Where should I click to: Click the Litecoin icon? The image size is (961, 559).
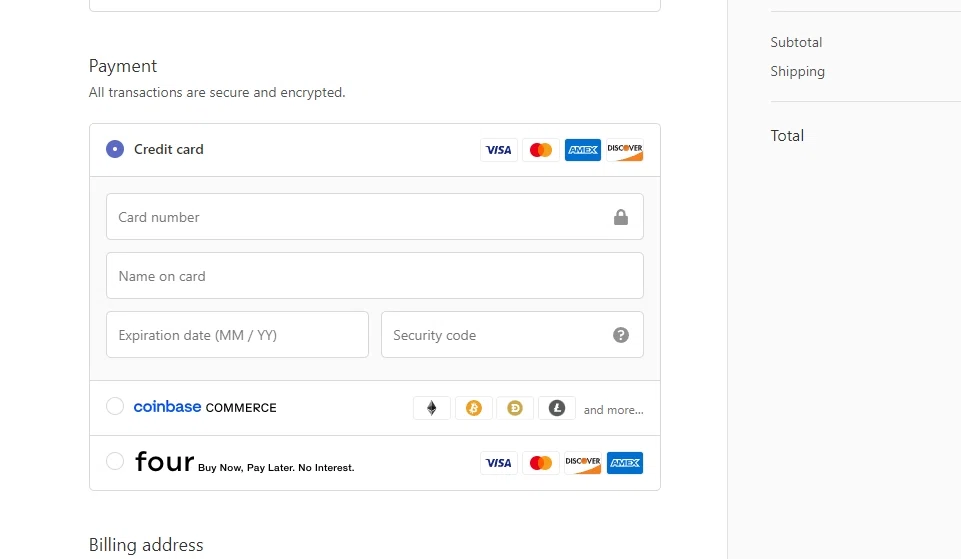pyautogui.click(x=557, y=408)
